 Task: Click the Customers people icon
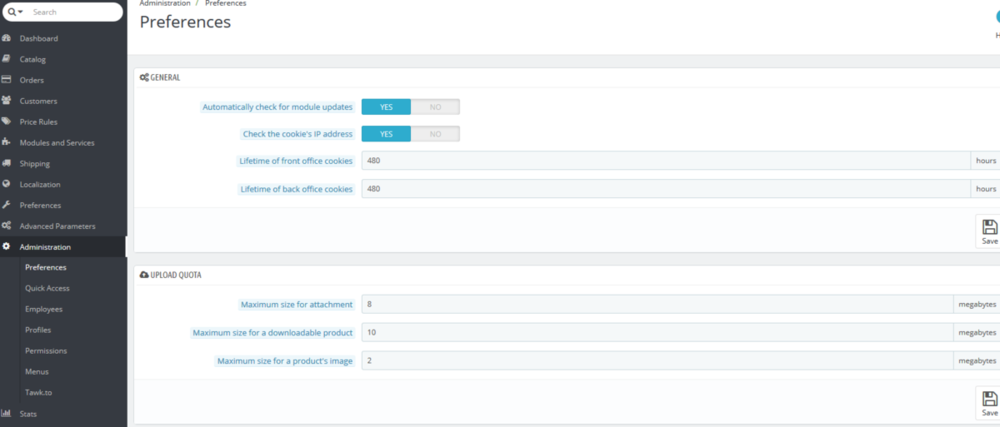pyautogui.click(x=7, y=101)
